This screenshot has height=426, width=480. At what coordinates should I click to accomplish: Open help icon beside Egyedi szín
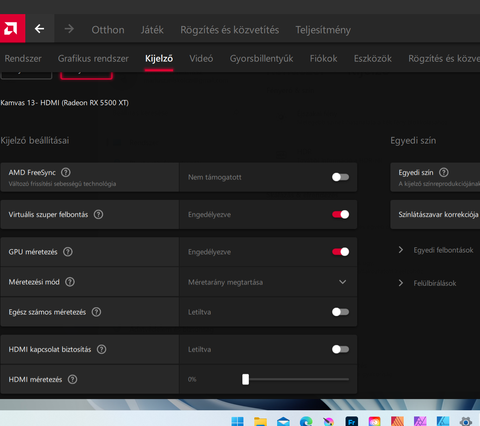pos(444,172)
